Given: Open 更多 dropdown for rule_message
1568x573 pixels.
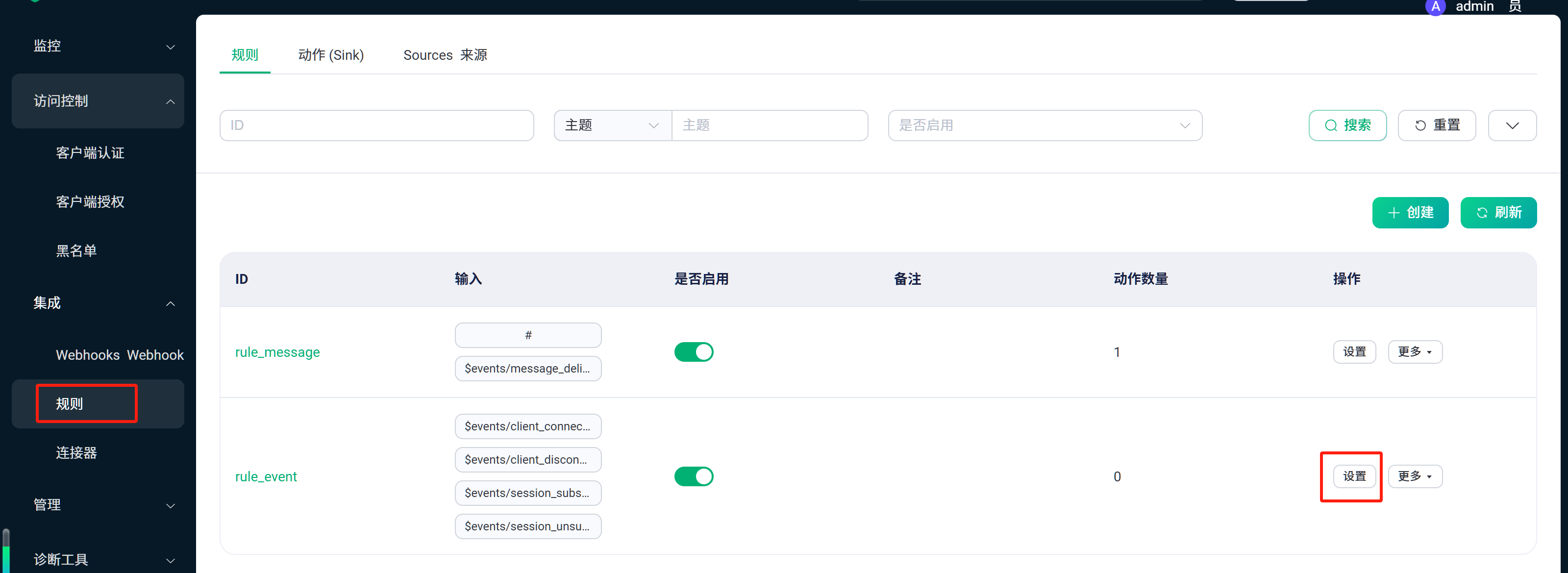Looking at the screenshot, I should pos(1415,352).
